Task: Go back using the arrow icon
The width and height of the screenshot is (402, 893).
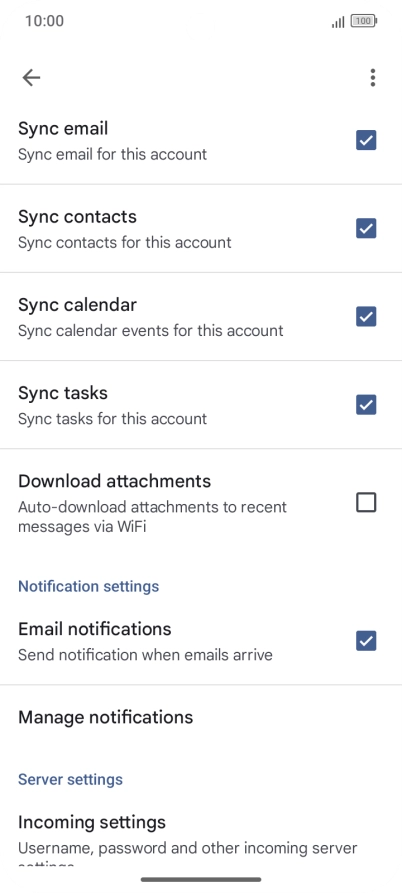Action: pos(31,77)
